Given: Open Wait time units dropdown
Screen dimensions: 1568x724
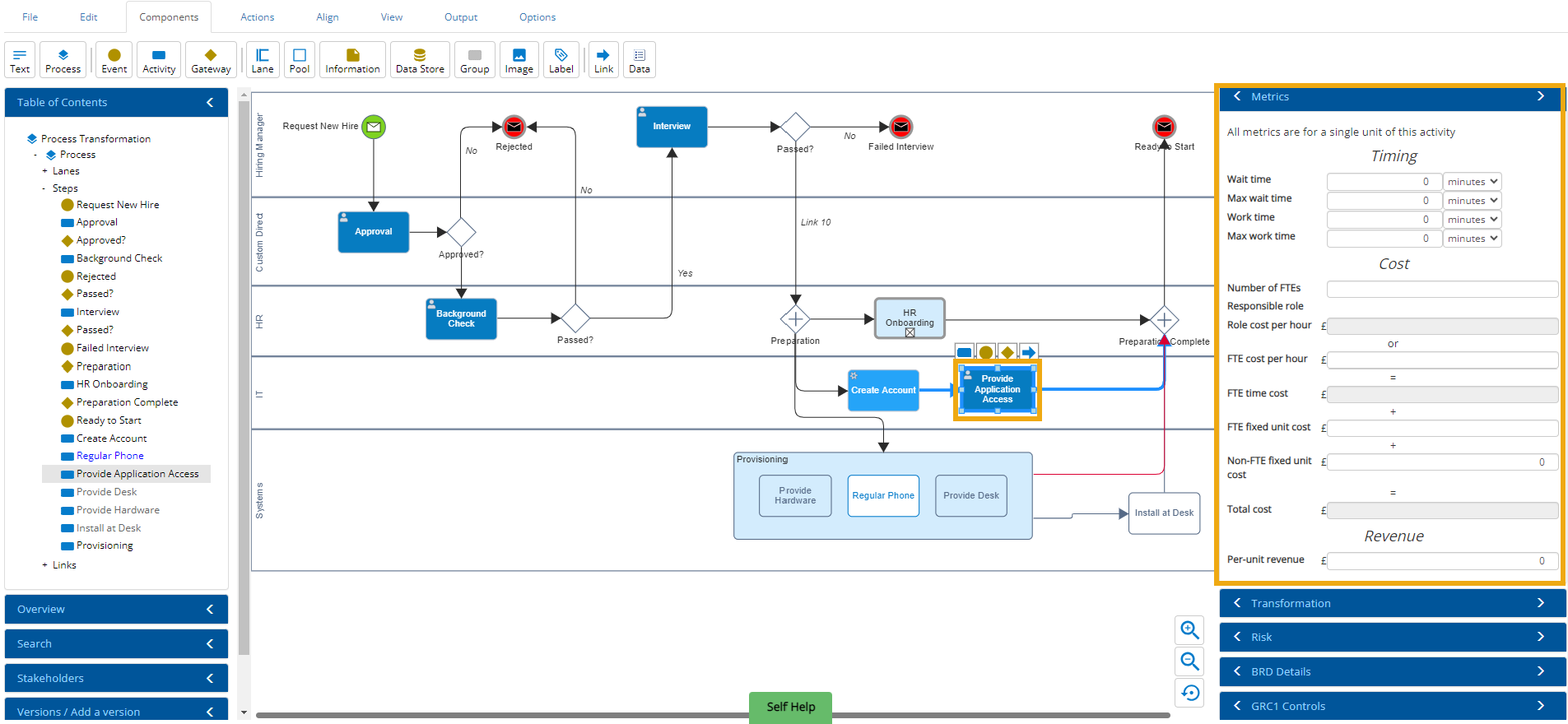Looking at the screenshot, I should 1472,182.
